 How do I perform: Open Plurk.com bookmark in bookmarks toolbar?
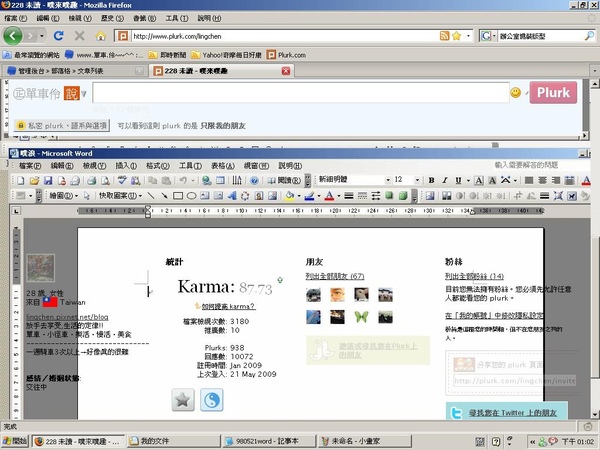coord(286,55)
